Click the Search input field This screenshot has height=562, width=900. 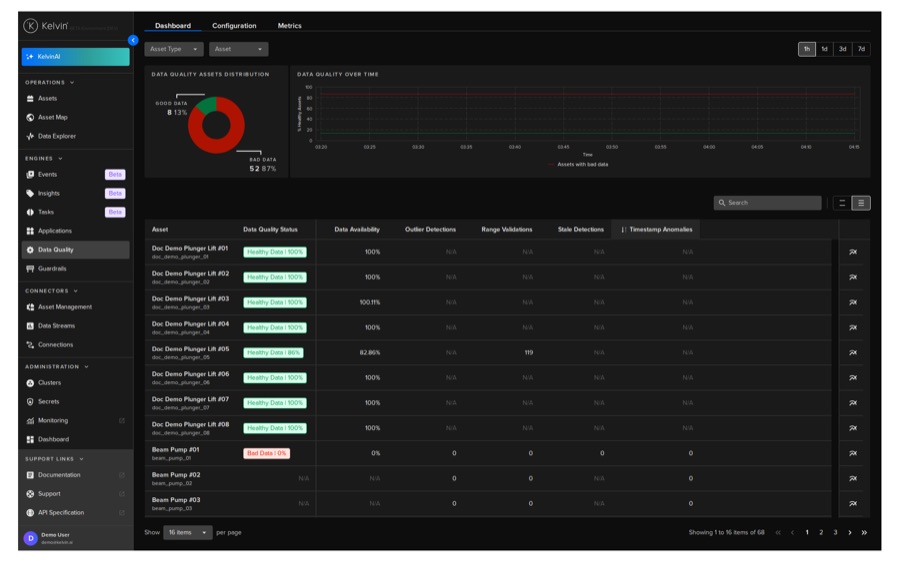[x=767, y=203]
